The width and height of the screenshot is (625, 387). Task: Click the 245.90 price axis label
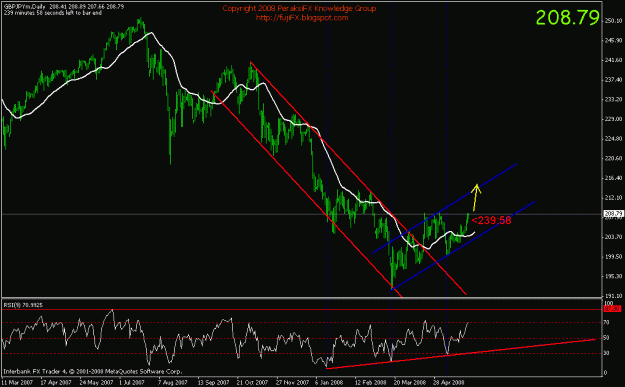point(613,41)
